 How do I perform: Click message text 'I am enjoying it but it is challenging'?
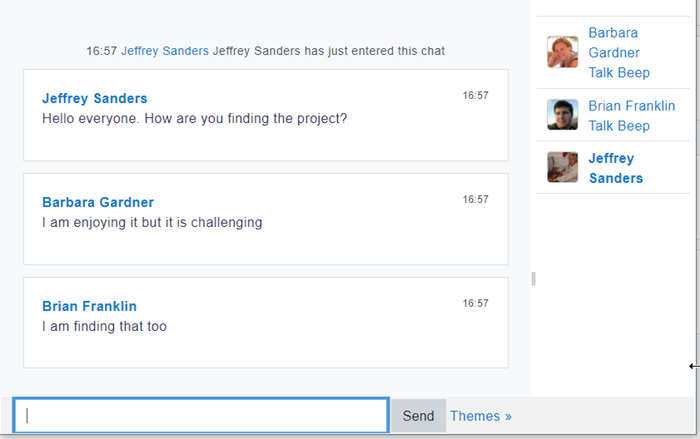coord(152,222)
